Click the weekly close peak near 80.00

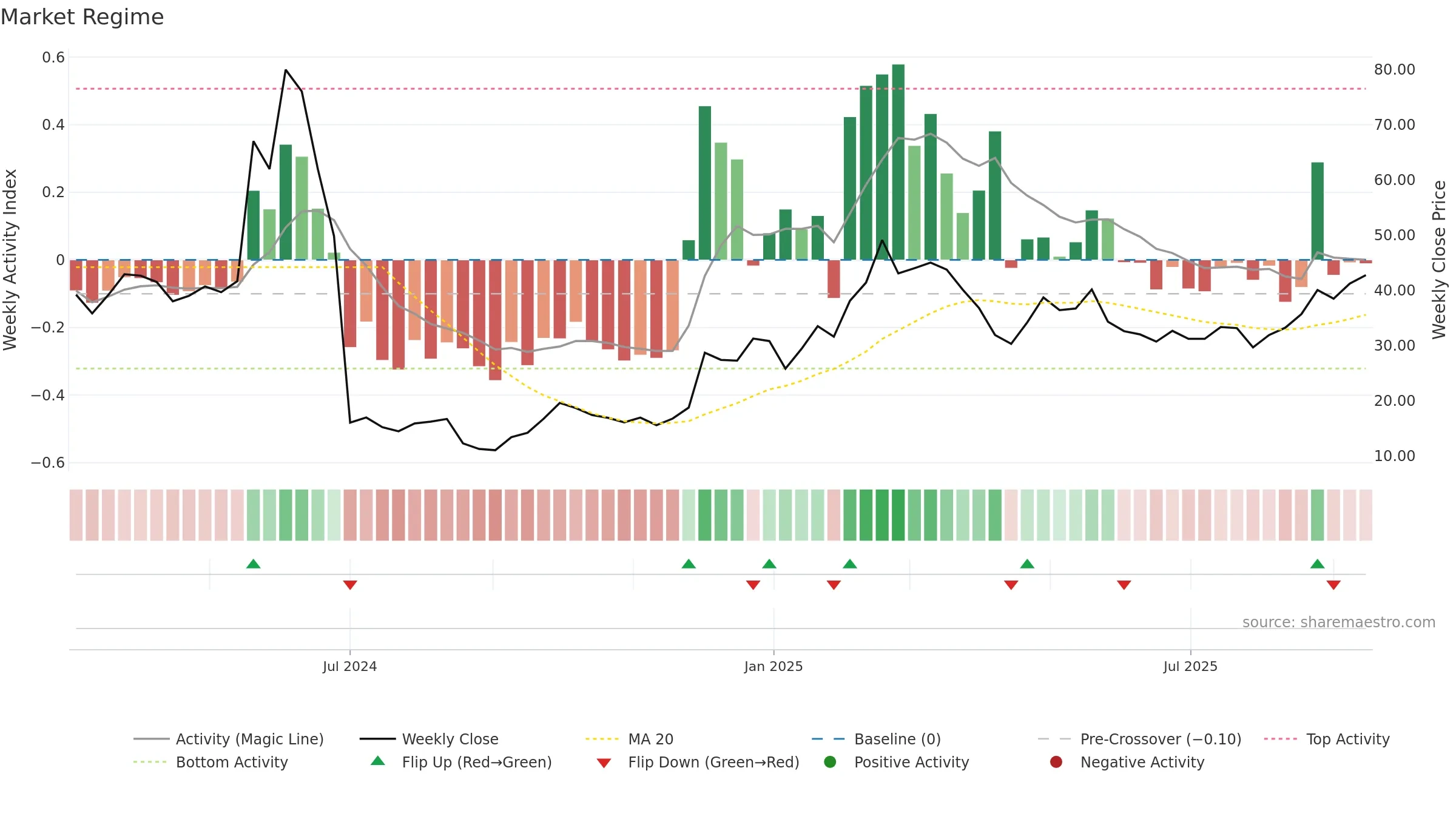point(286,70)
